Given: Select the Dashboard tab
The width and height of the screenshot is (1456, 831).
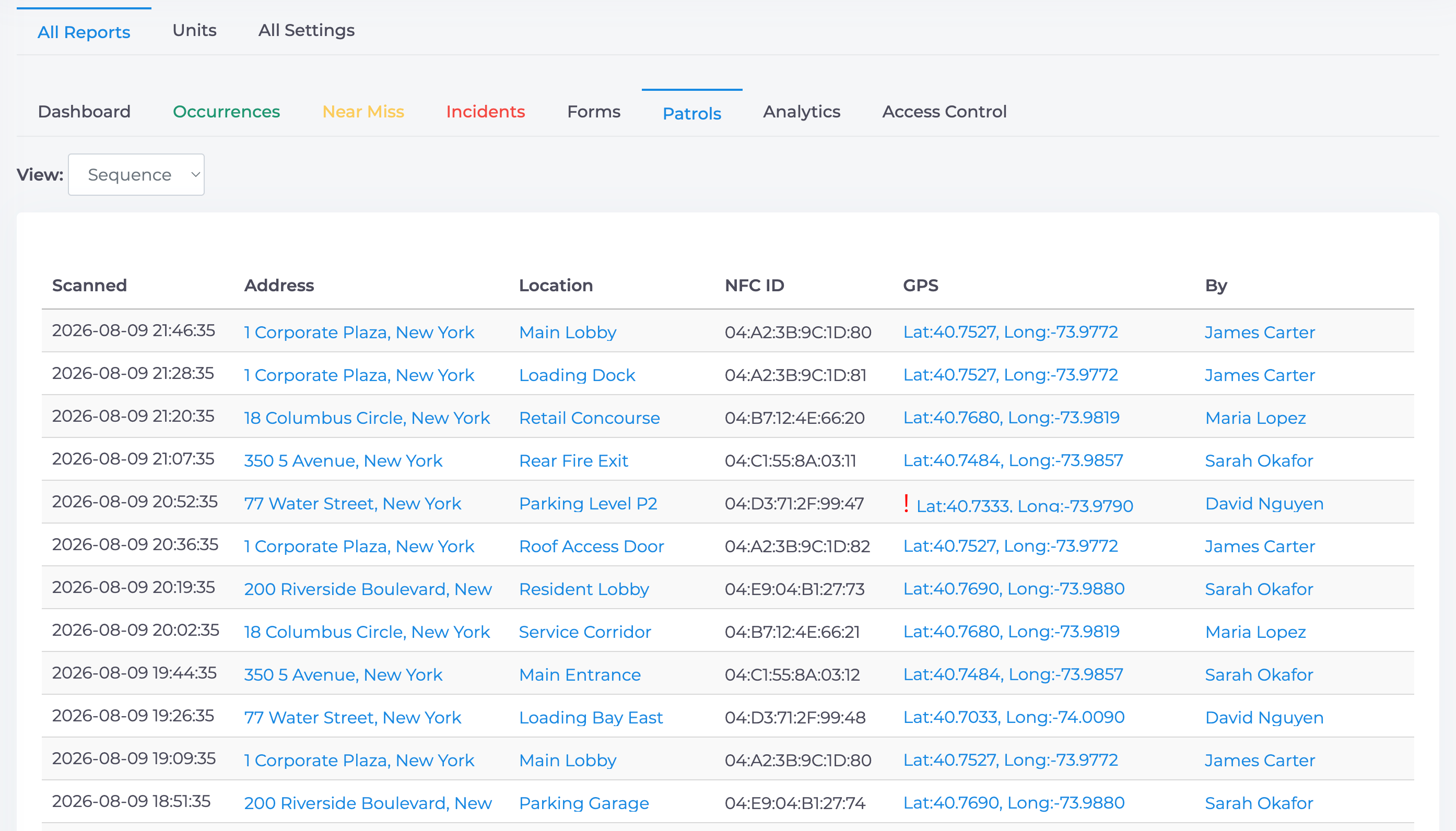Looking at the screenshot, I should [85, 111].
